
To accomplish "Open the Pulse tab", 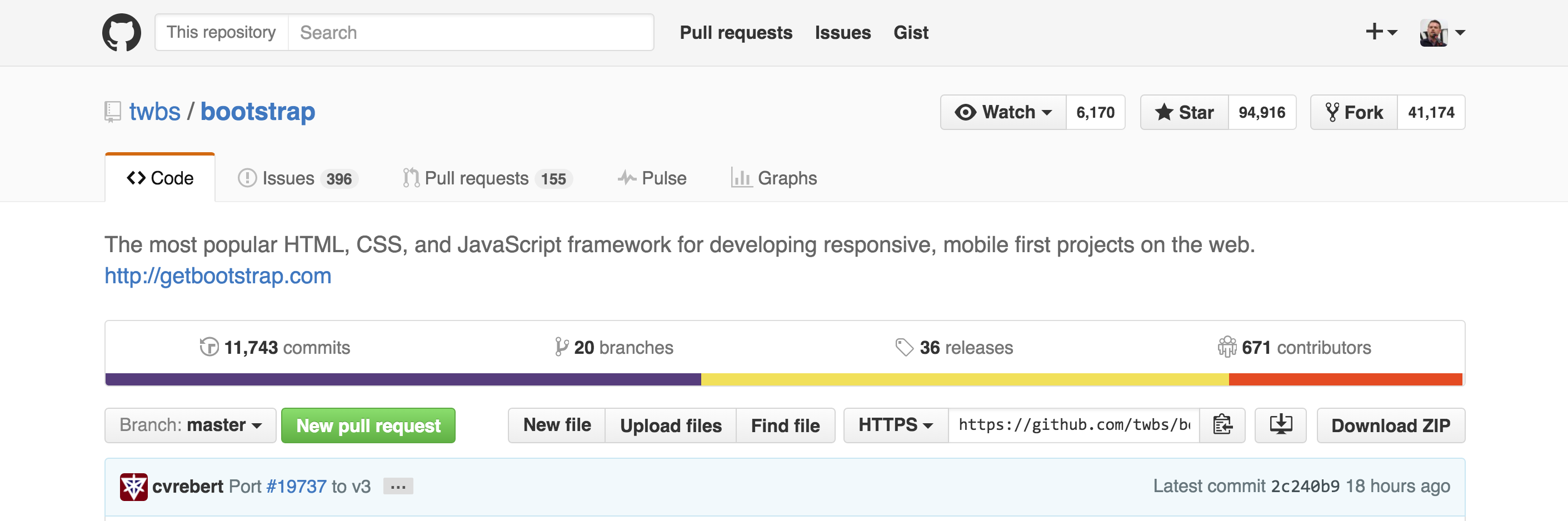I will tap(652, 178).
